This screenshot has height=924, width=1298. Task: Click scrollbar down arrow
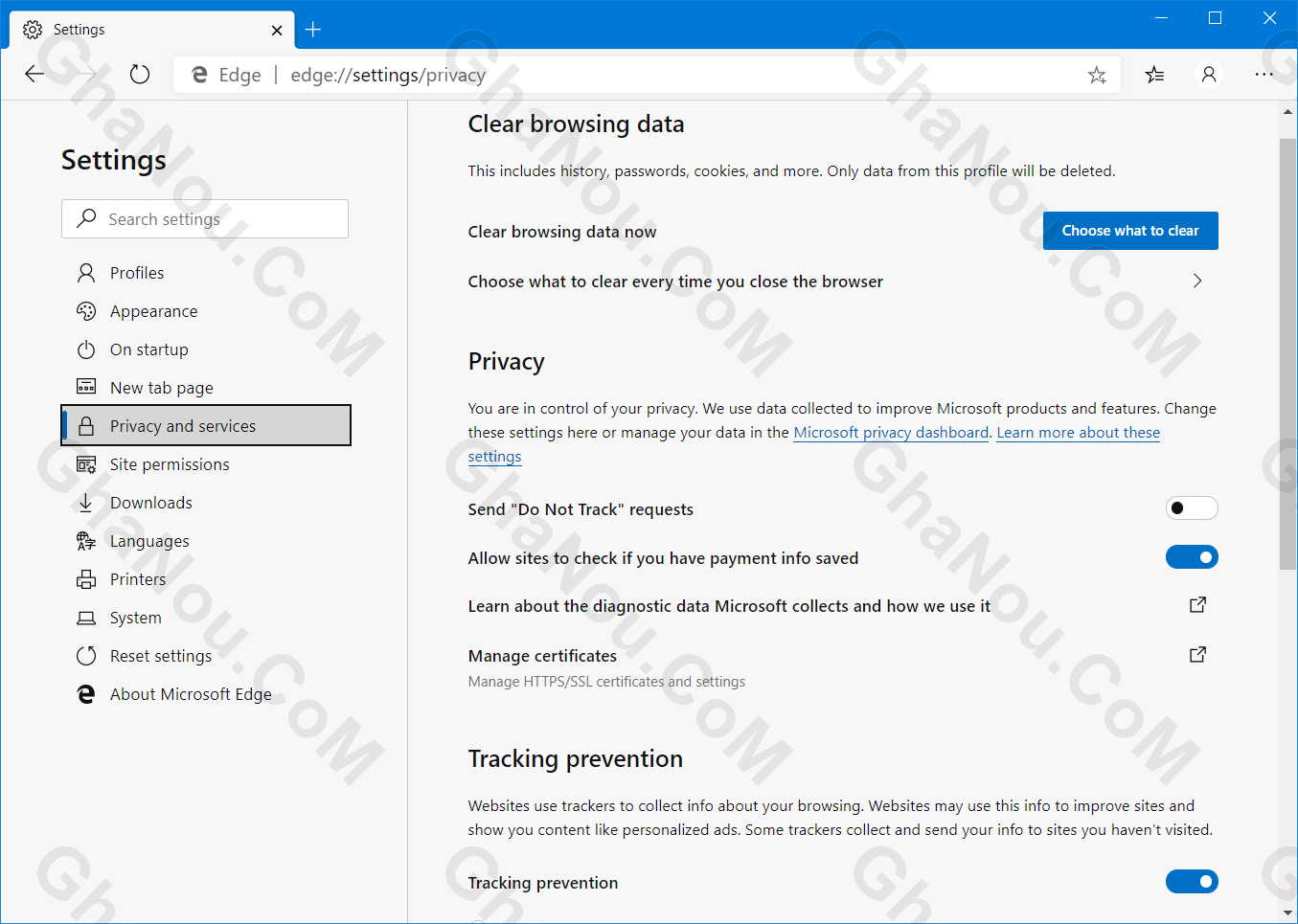click(x=1288, y=913)
